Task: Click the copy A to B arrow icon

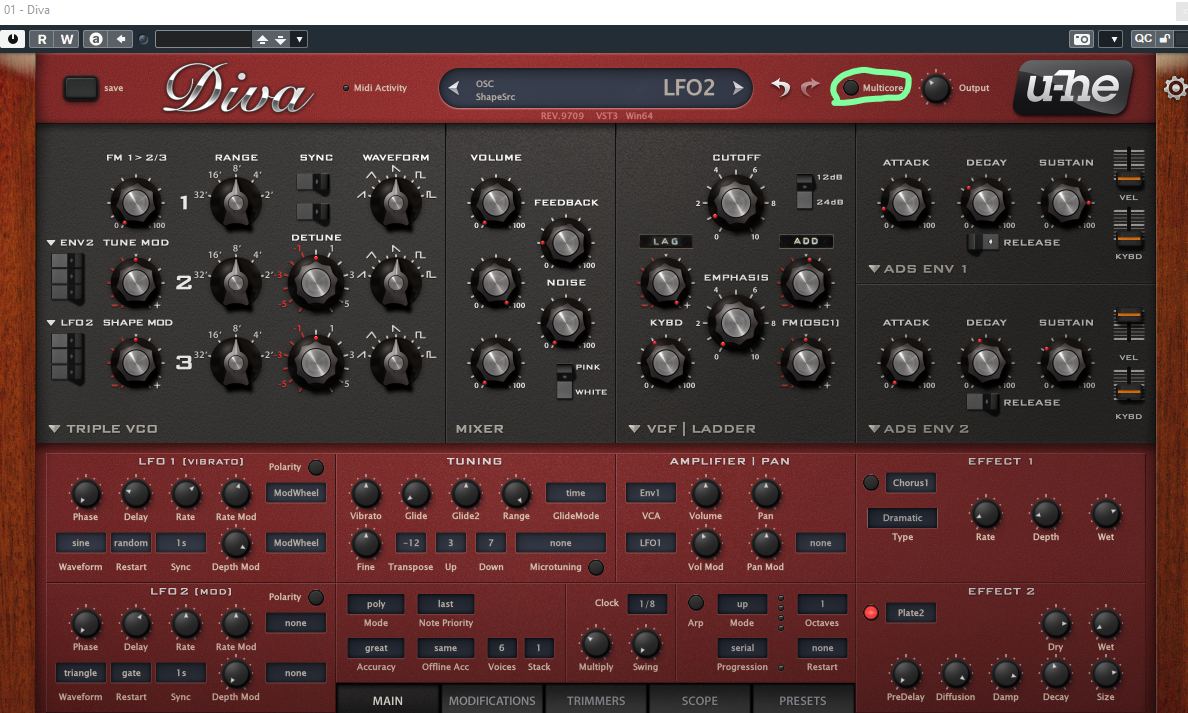Action: pos(120,39)
